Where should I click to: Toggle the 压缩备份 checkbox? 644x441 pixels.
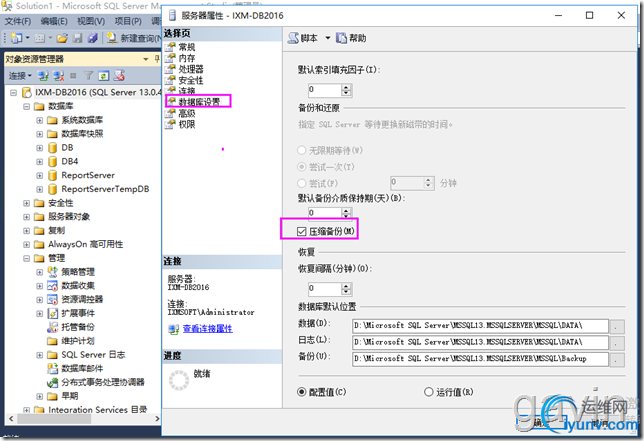(301, 232)
